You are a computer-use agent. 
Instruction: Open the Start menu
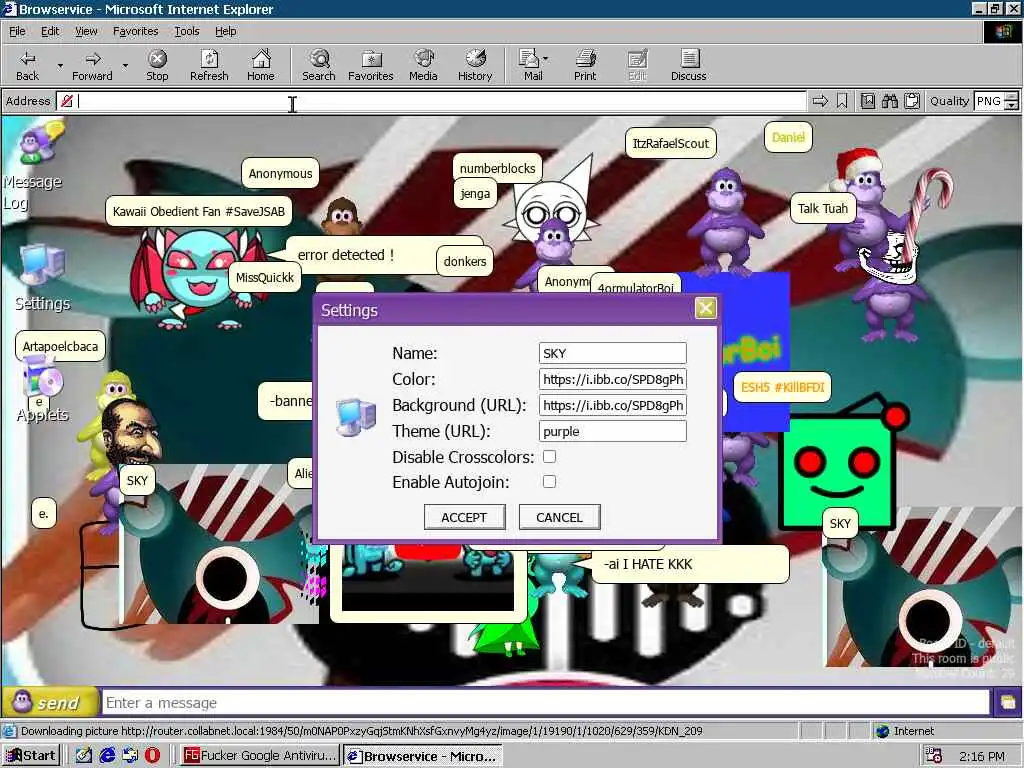coord(31,756)
